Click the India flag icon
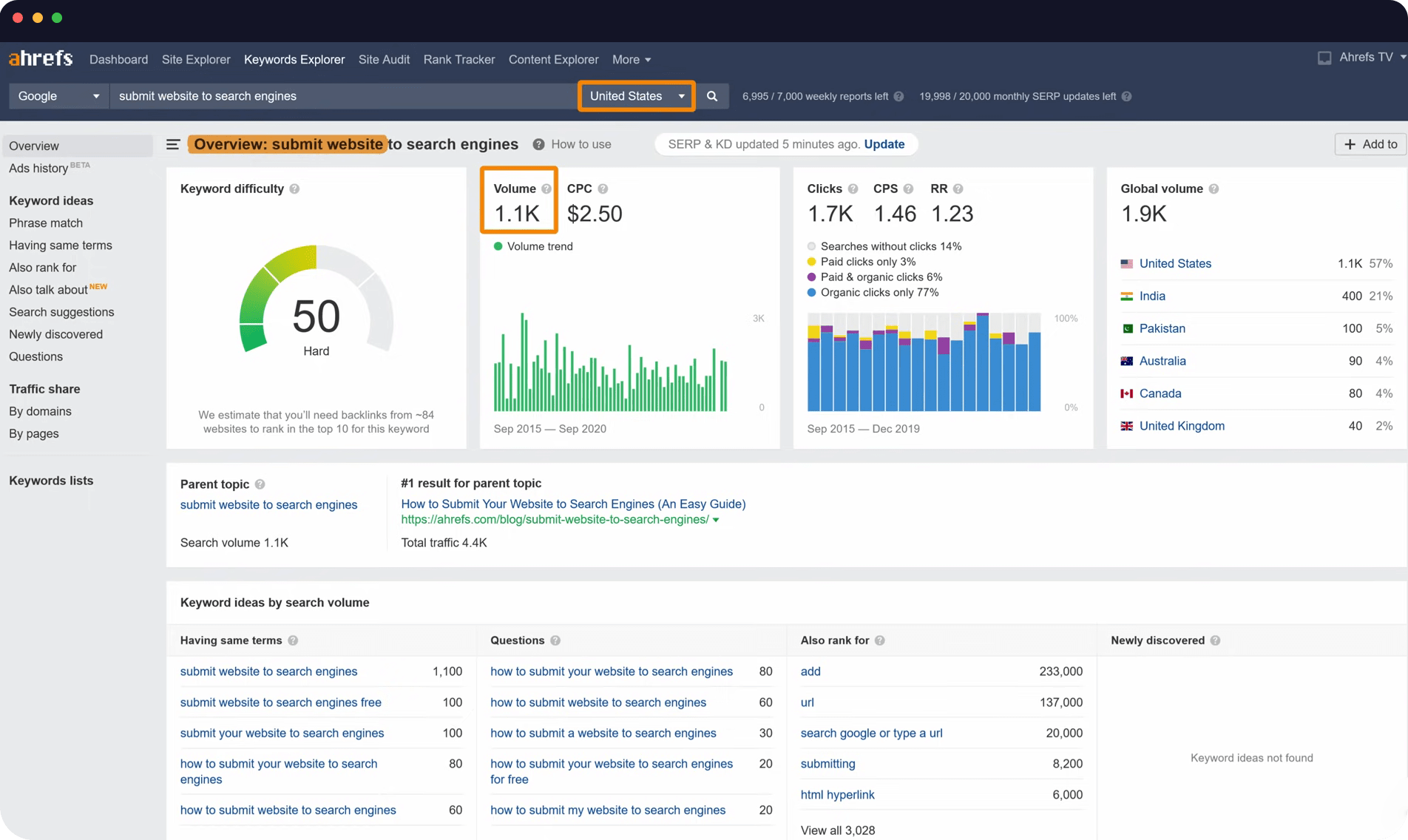The height and width of the screenshot is (840, 1408). click(1126, 296)
